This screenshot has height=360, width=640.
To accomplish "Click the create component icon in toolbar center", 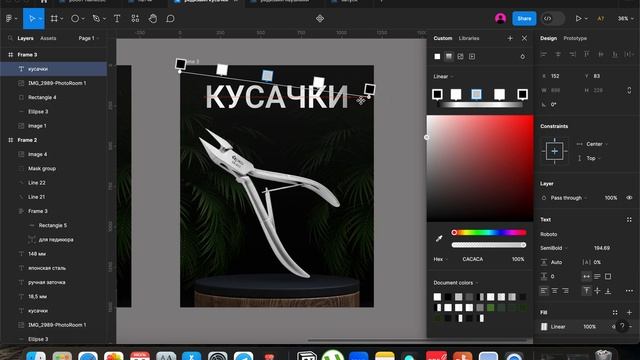I will tap(320, 18).
